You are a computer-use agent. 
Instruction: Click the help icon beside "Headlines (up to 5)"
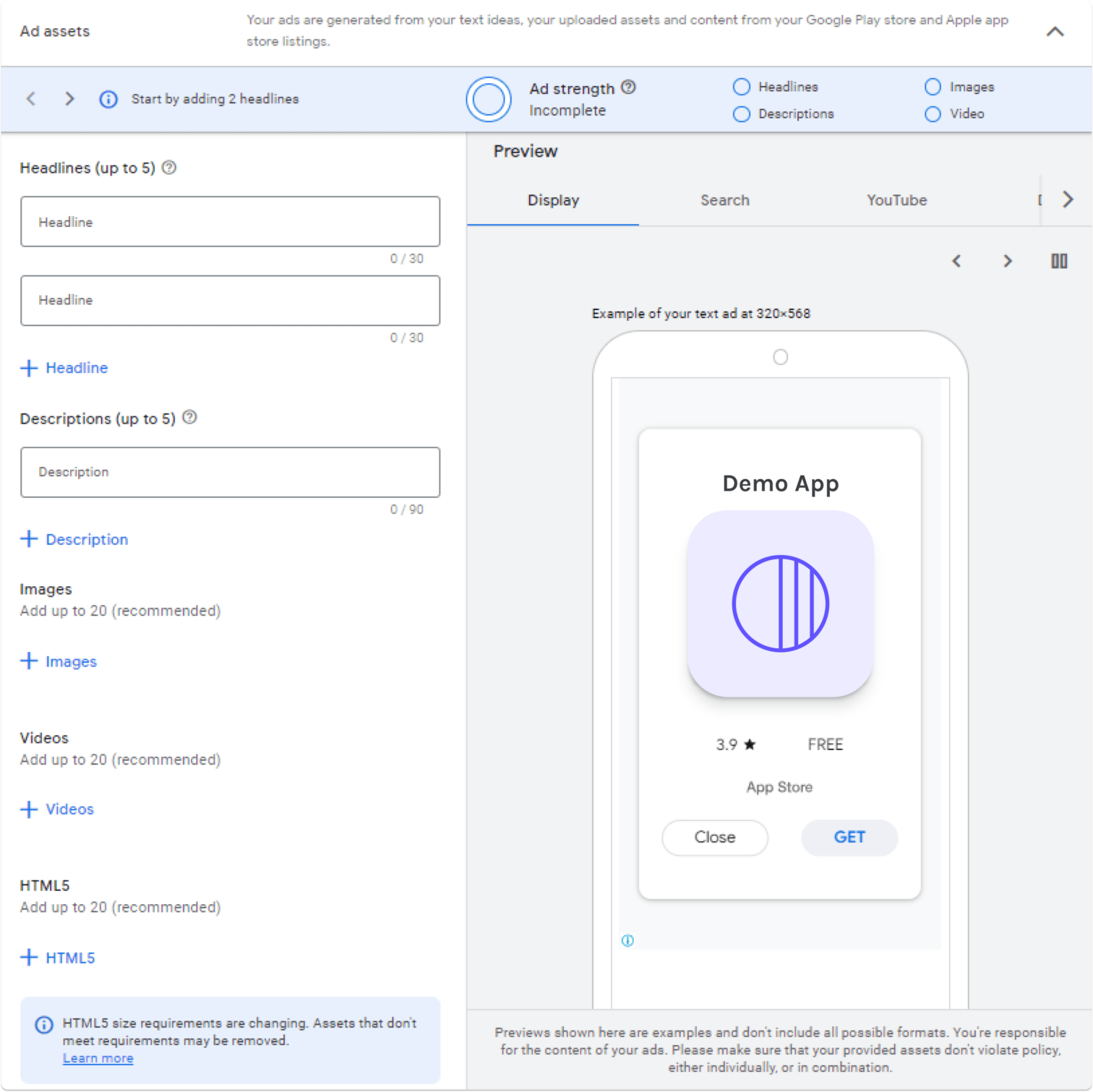click(x=169, y=167)
